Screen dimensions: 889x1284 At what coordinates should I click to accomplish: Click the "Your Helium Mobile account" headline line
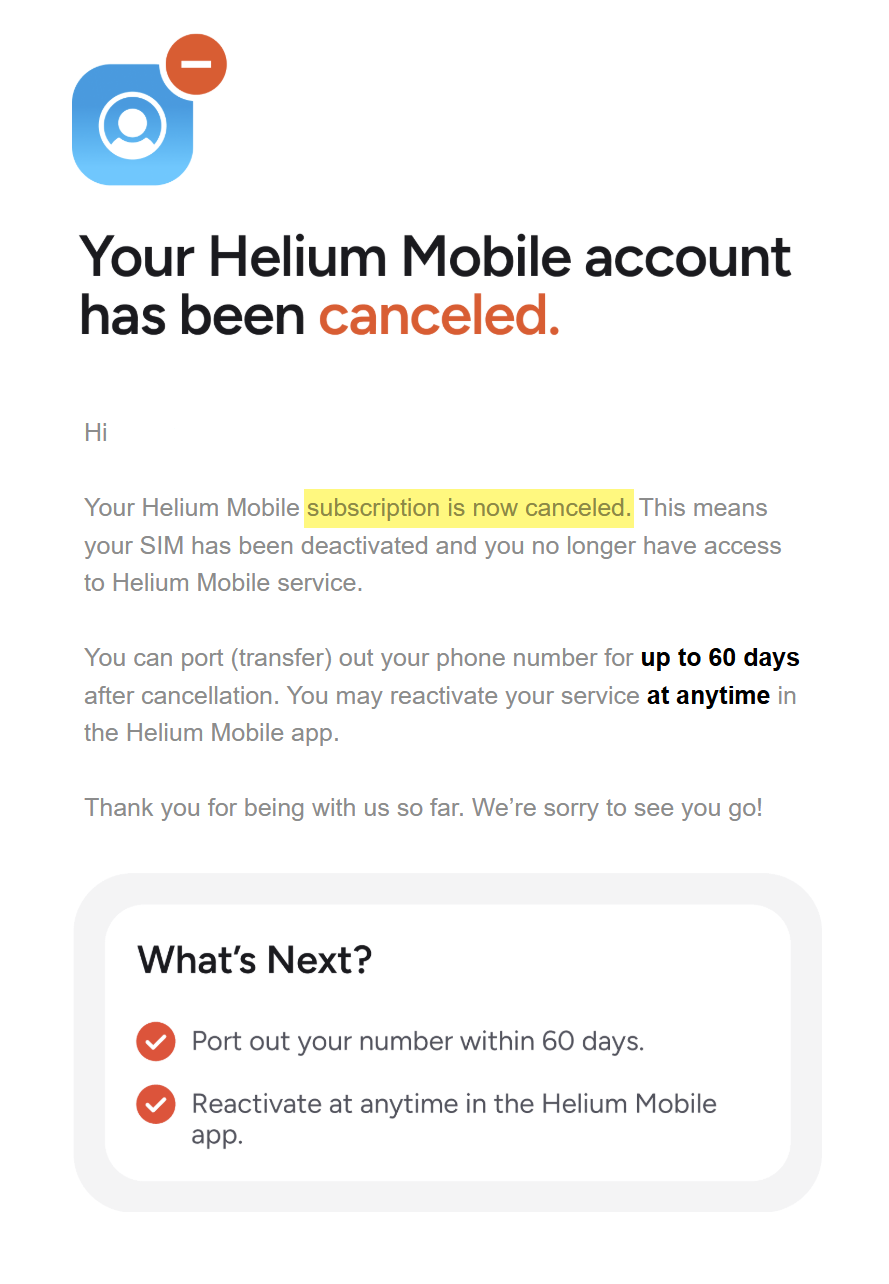pos(435,256)
